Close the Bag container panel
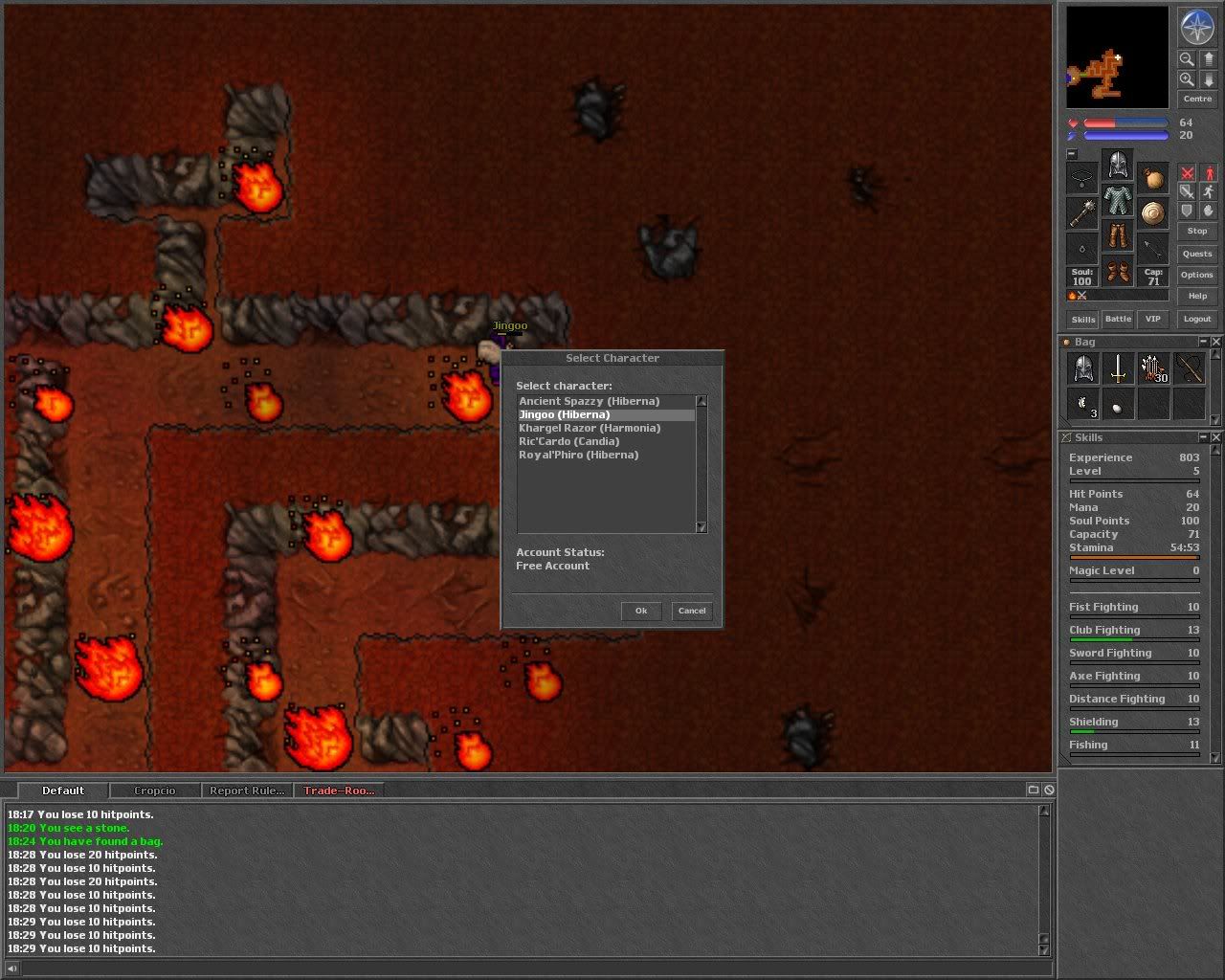This screenshot has height=980, width=1225. tap(1216, 342)
